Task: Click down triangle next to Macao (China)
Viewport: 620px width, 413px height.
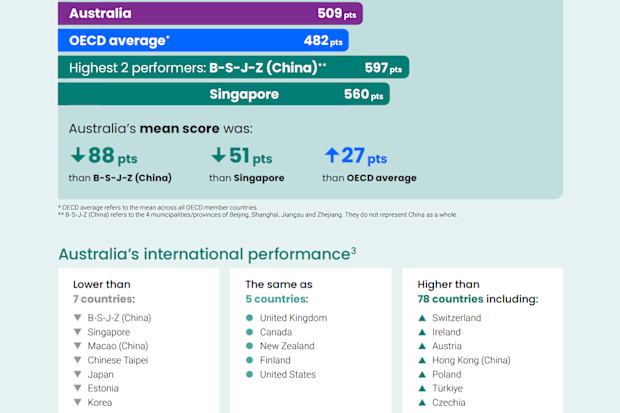Action: [78, 346]
